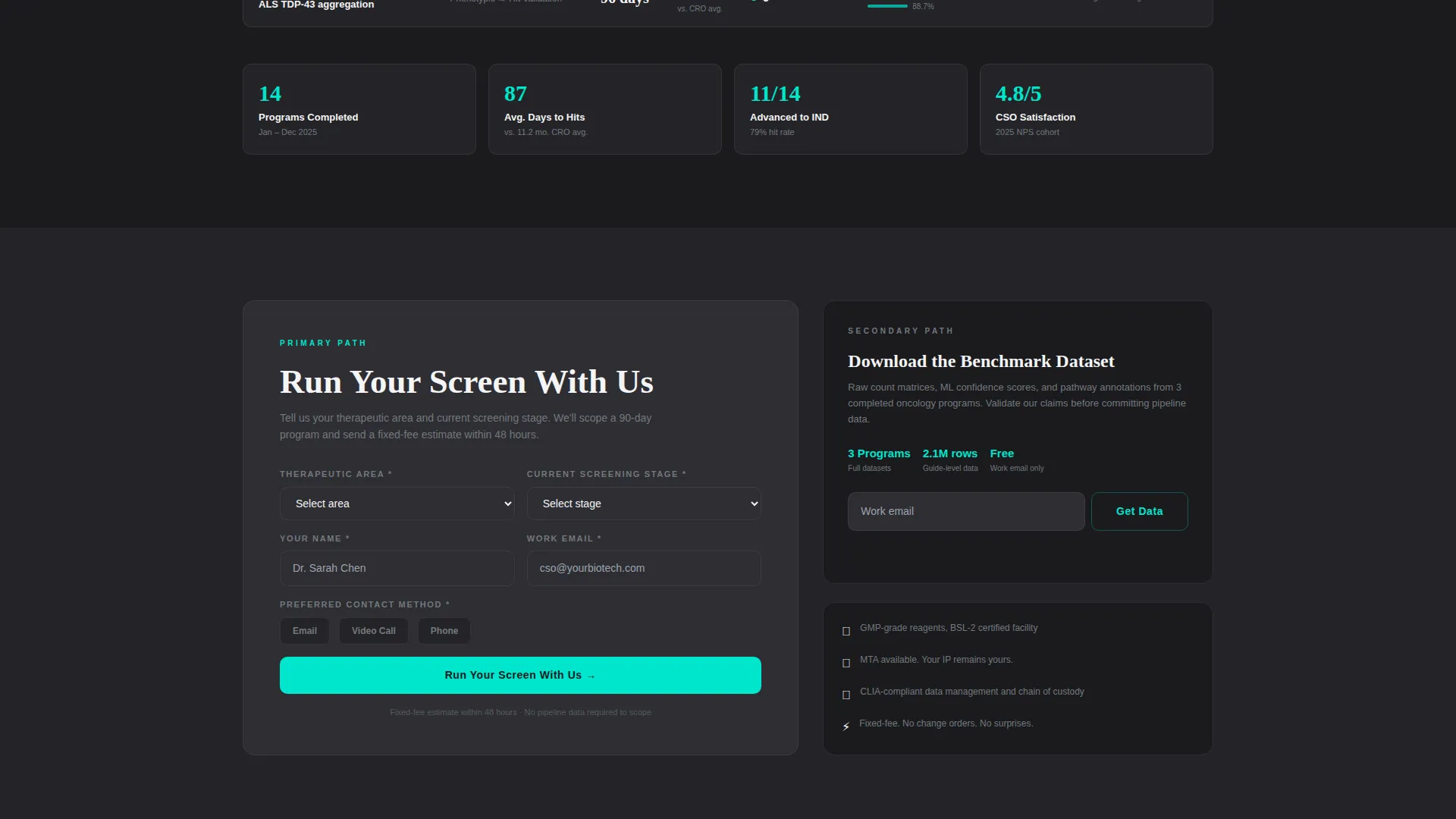Viewport: 1456px width, 819px height.
Task: Click the Get Data button
Action: [x=1139, y=511]
